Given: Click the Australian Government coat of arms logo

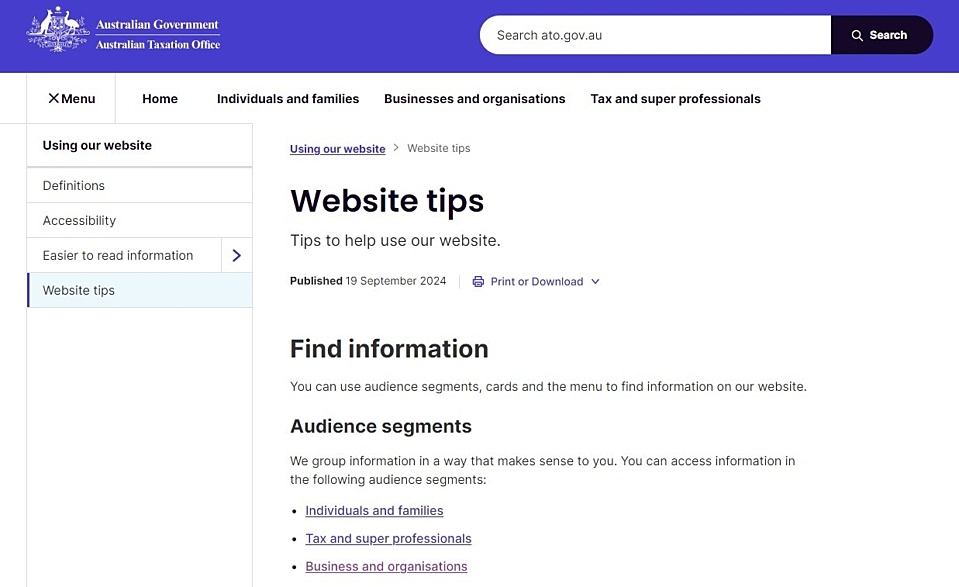Looking at the screenshot, I should [57, 29].
